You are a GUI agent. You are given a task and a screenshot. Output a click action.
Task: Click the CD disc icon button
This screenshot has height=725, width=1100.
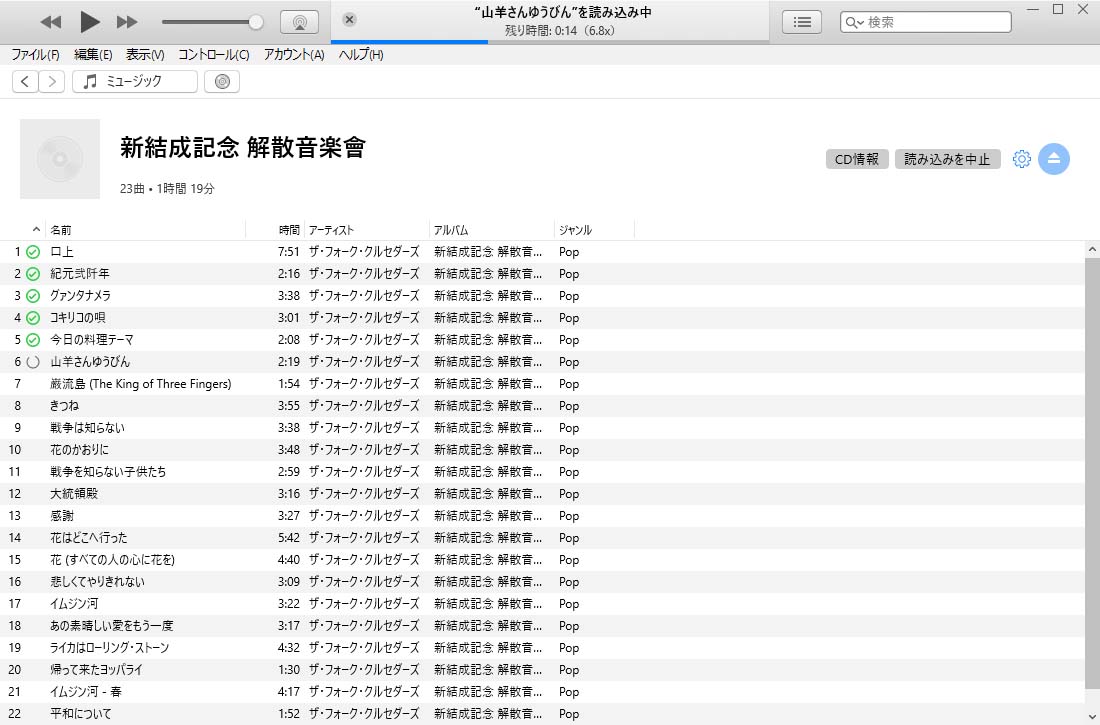pos(222,82)
